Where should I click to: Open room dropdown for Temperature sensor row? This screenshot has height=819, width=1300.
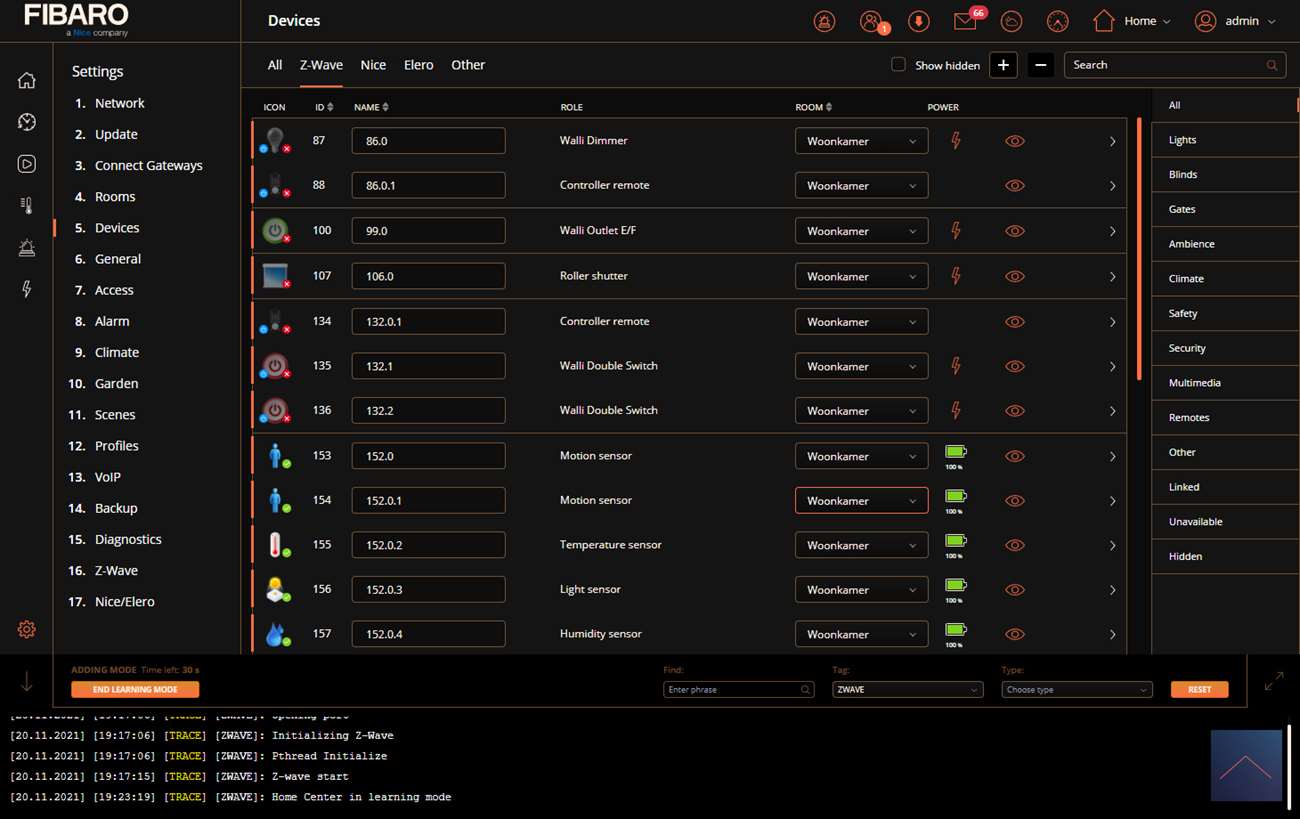tap(861, 545)
